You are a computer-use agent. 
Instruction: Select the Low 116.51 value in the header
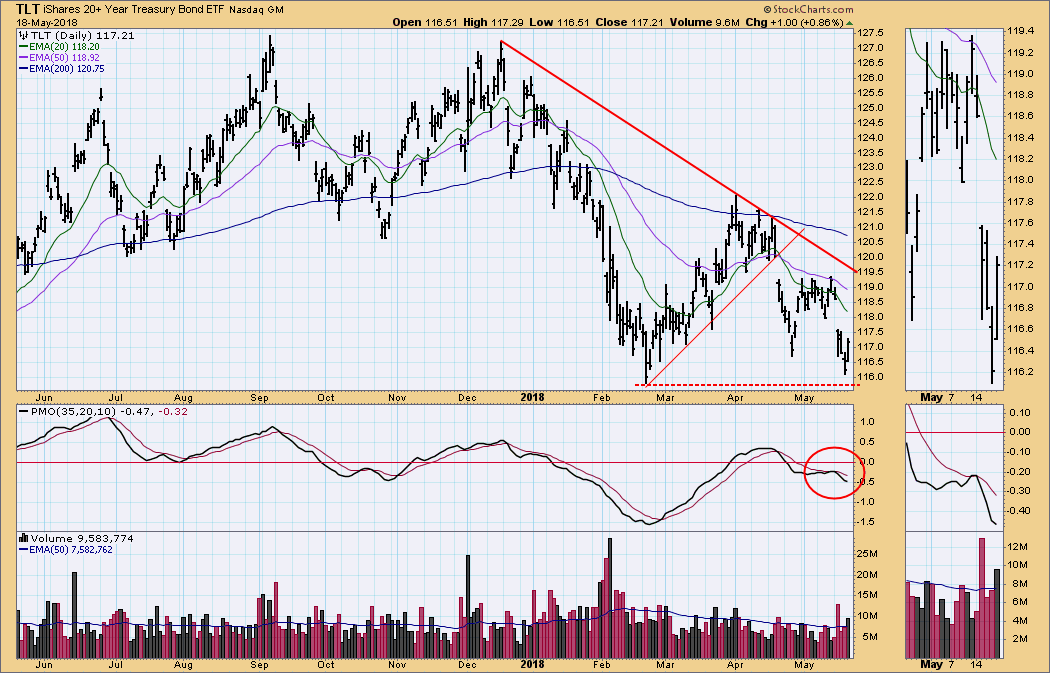point(559,22)
